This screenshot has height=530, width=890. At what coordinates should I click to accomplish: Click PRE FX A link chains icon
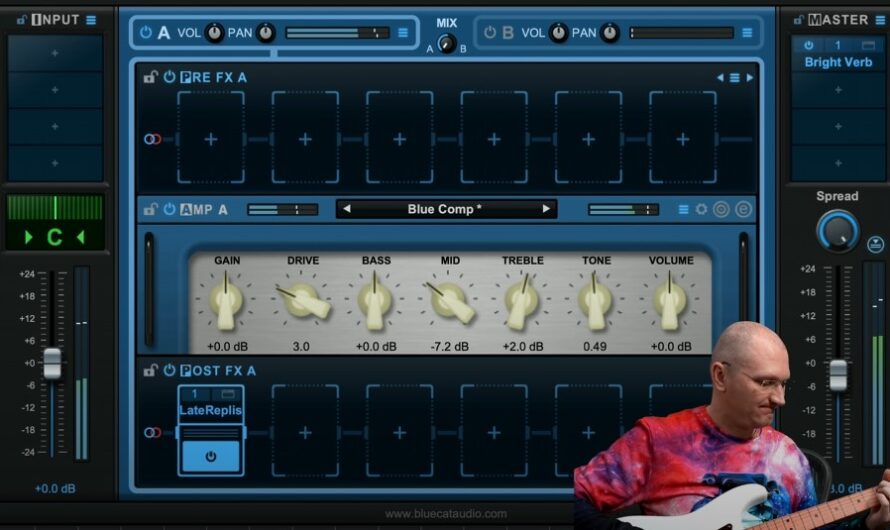pyautogui.click(x=152, y=139)
